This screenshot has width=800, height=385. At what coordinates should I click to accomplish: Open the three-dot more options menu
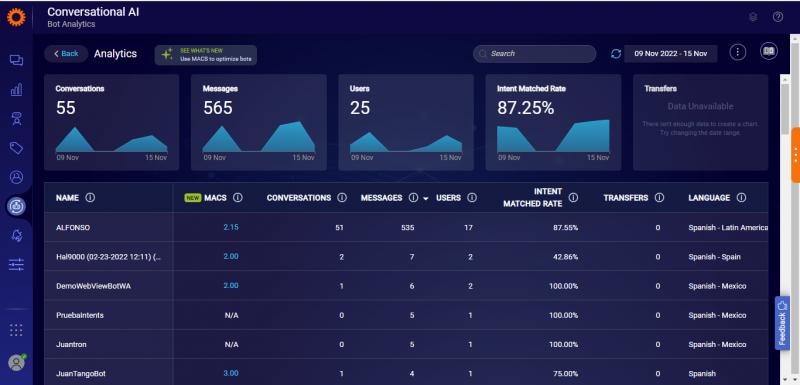[738, 52]
